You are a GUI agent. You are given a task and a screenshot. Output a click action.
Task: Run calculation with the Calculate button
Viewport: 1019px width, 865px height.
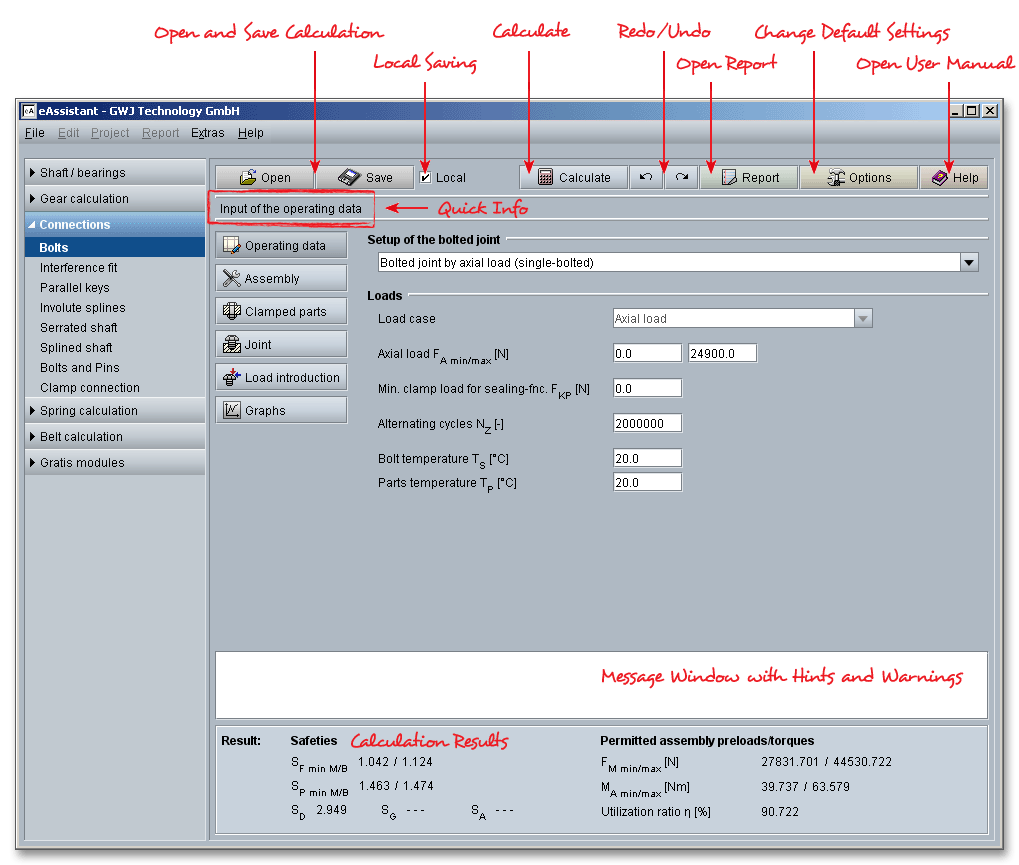pyautogui.click(x=573, y=177)
